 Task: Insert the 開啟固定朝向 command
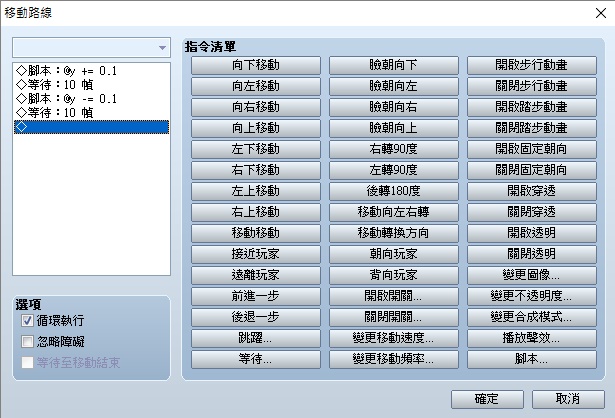[532, 149]
